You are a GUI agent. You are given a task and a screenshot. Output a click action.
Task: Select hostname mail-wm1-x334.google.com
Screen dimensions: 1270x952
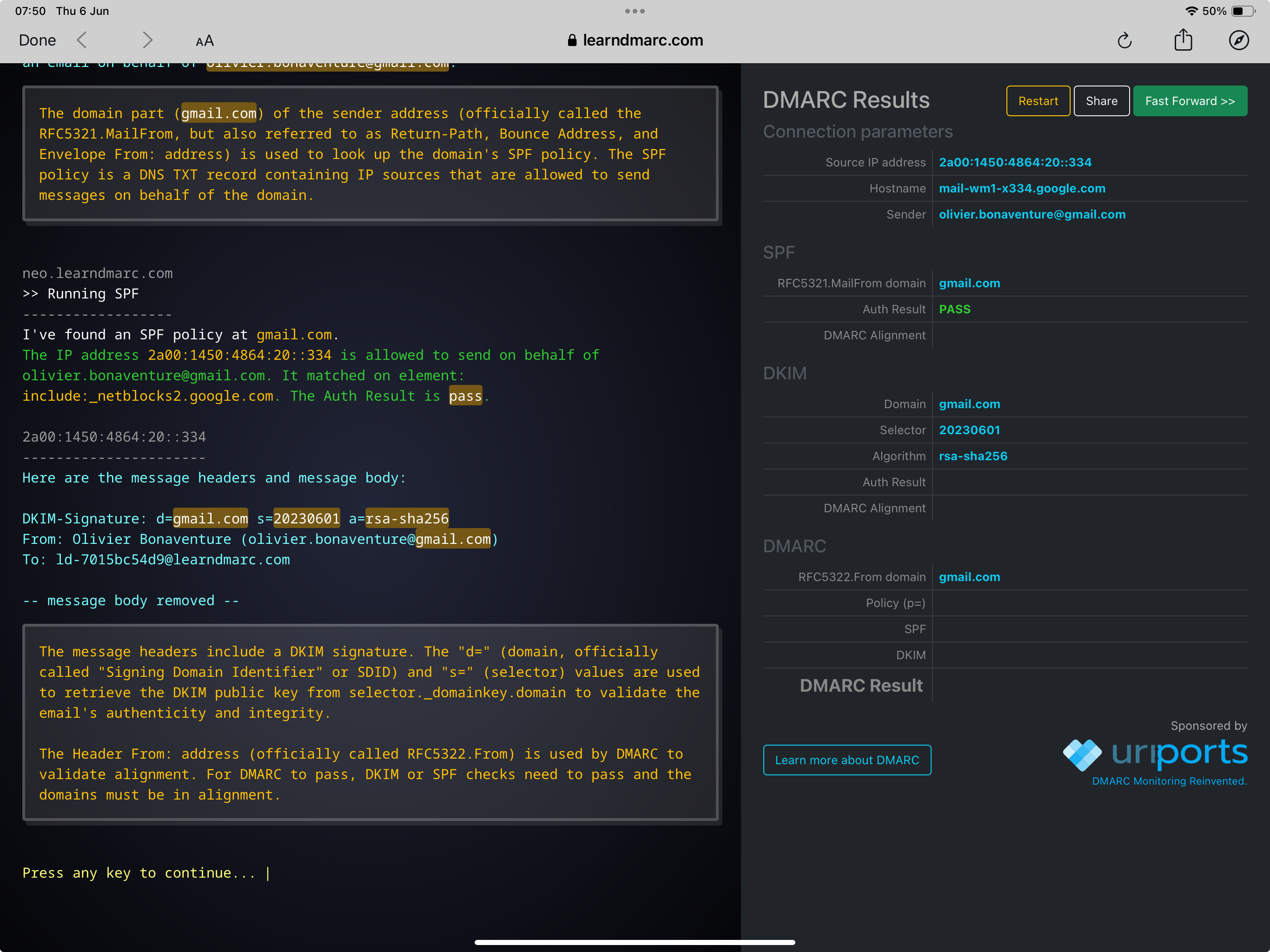click(x=1022, y=188)
